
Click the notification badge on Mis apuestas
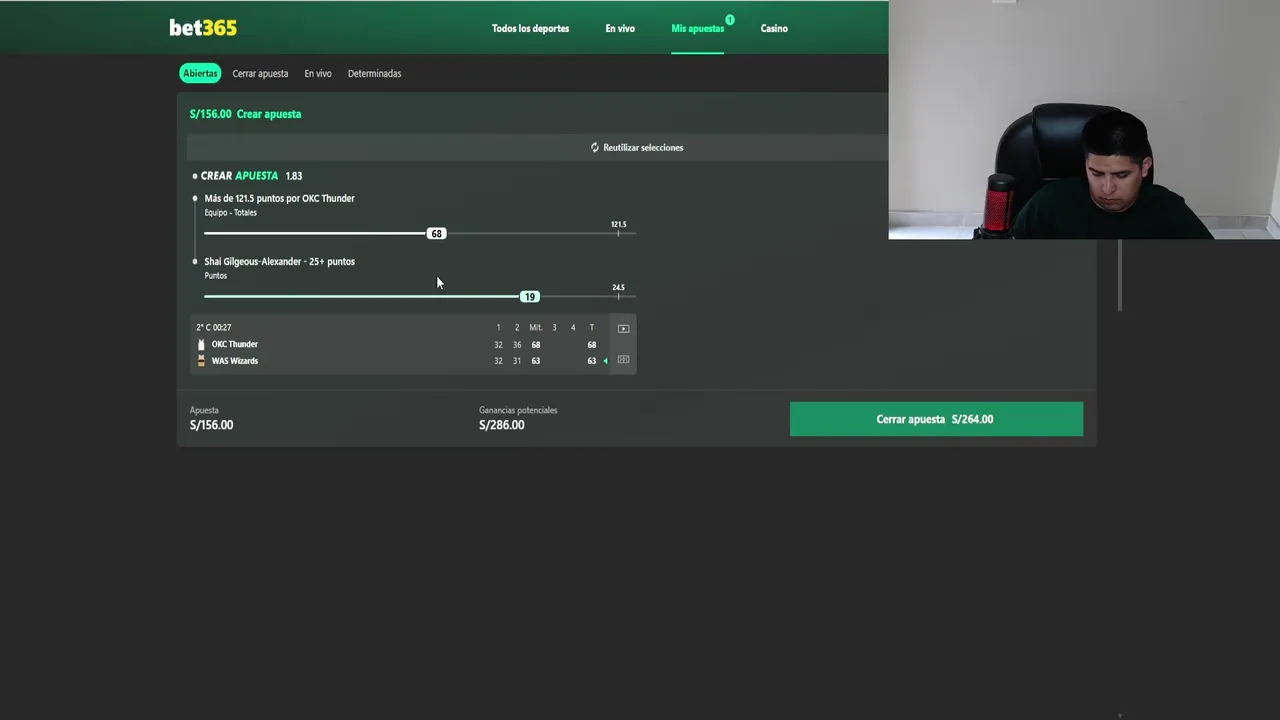[x=730, y=20]
